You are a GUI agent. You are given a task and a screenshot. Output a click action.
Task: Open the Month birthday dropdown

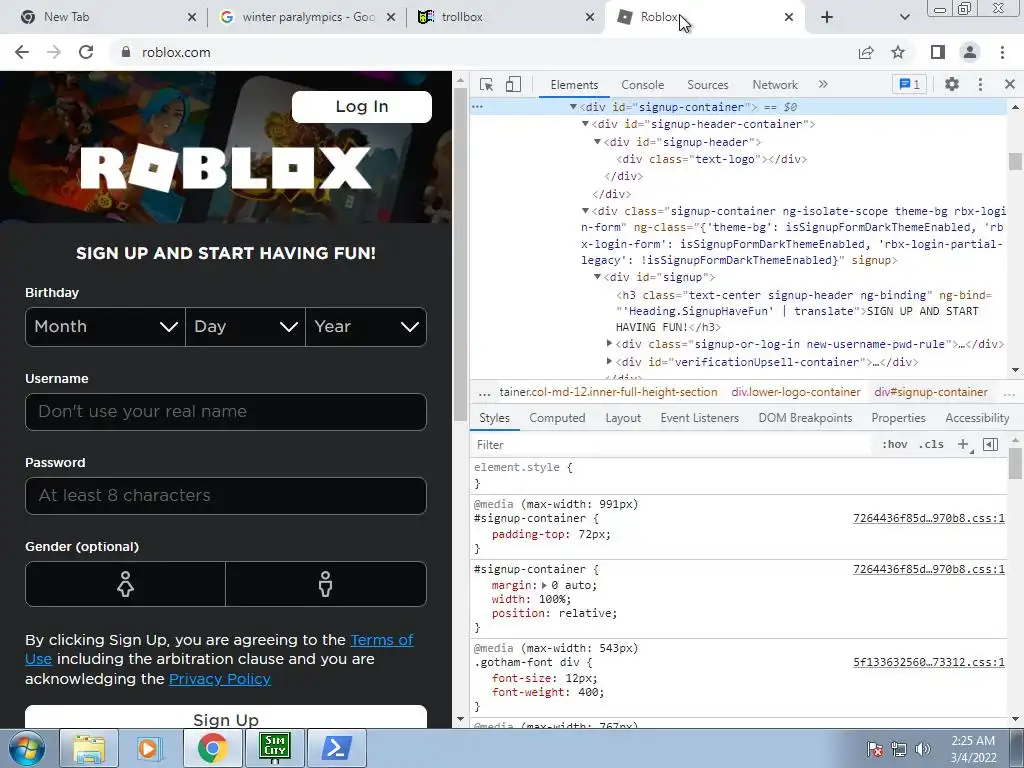(105, 327)
